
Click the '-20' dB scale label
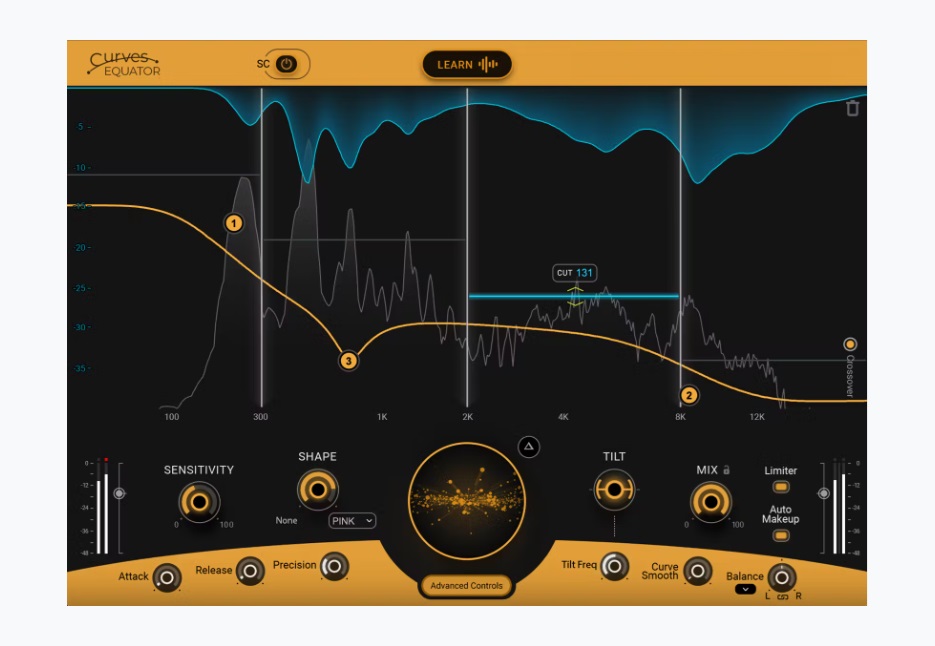(82, 248)
